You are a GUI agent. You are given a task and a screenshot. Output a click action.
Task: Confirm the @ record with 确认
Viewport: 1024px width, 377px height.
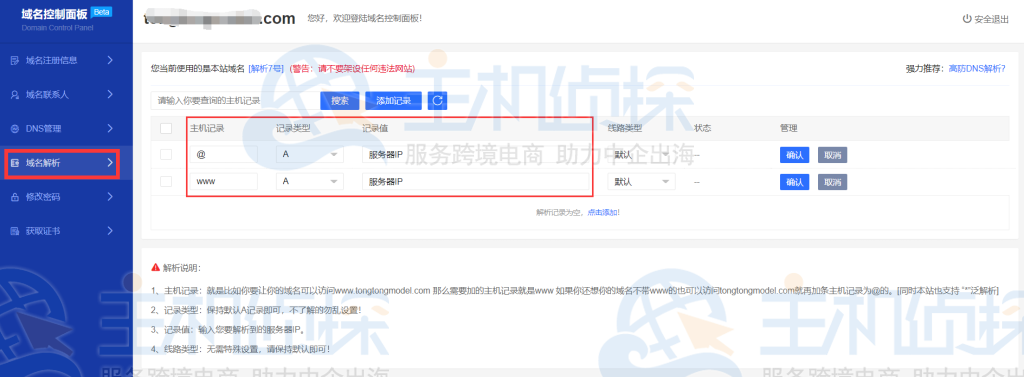795,155
